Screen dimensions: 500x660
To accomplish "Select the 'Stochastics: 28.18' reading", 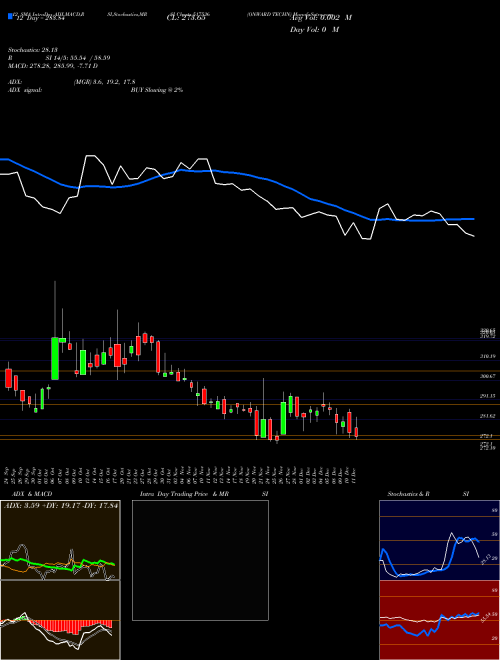I will (x=31, y=50).
